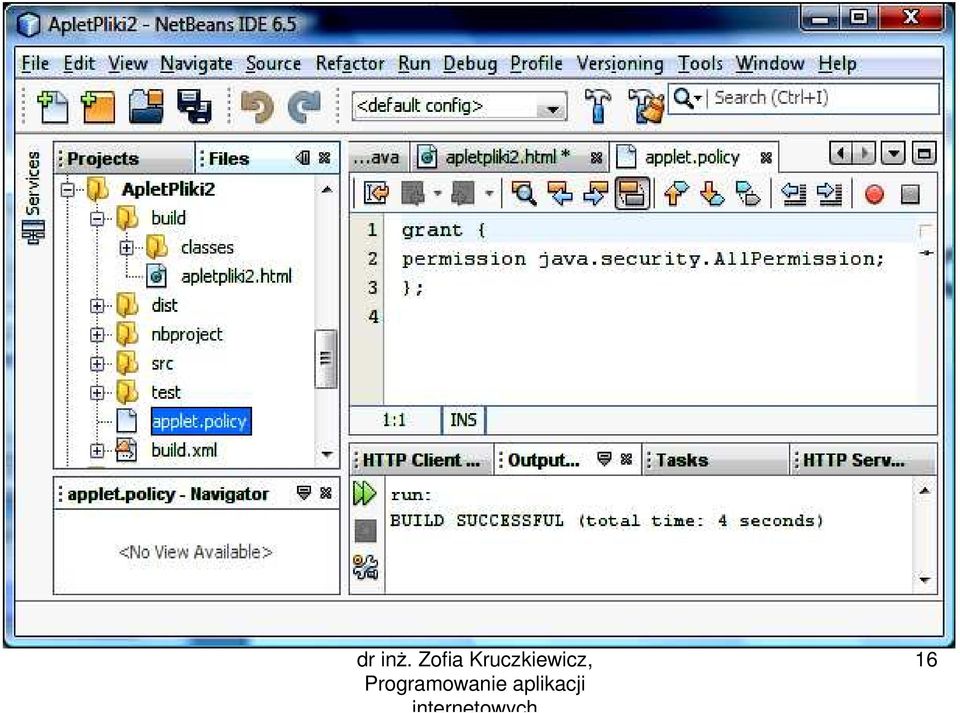Click the apletpliki2.html file icon in tree

[157, 276]
